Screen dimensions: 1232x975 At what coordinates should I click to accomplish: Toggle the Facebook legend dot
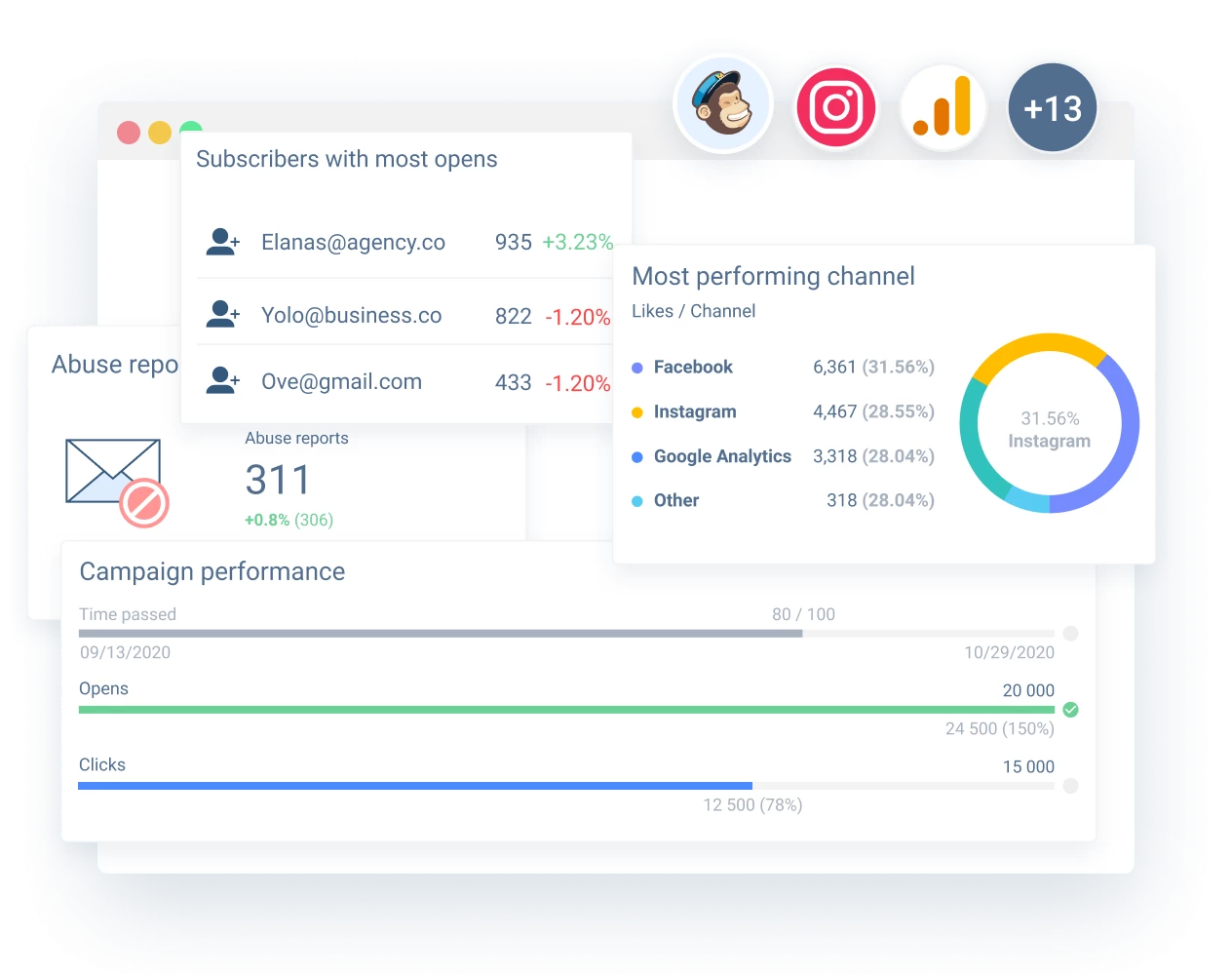coord(637,368)
